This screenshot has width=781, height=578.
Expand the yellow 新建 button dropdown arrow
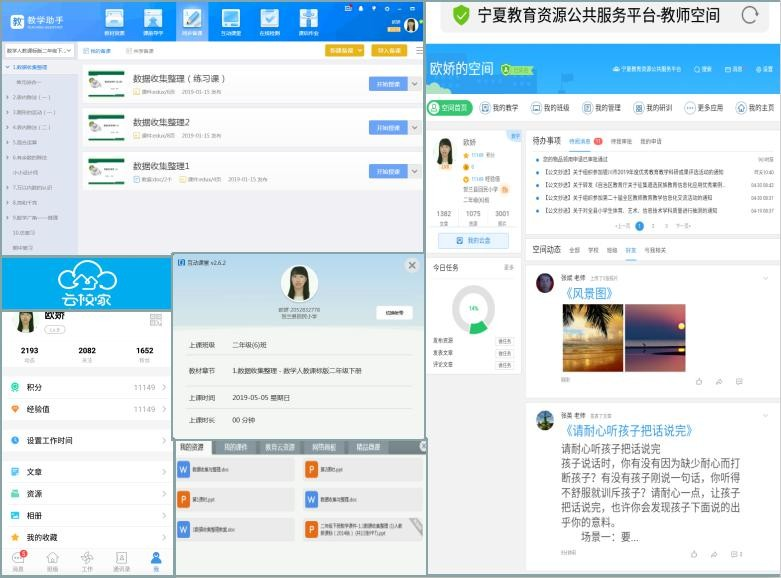(x=360, y=50)
